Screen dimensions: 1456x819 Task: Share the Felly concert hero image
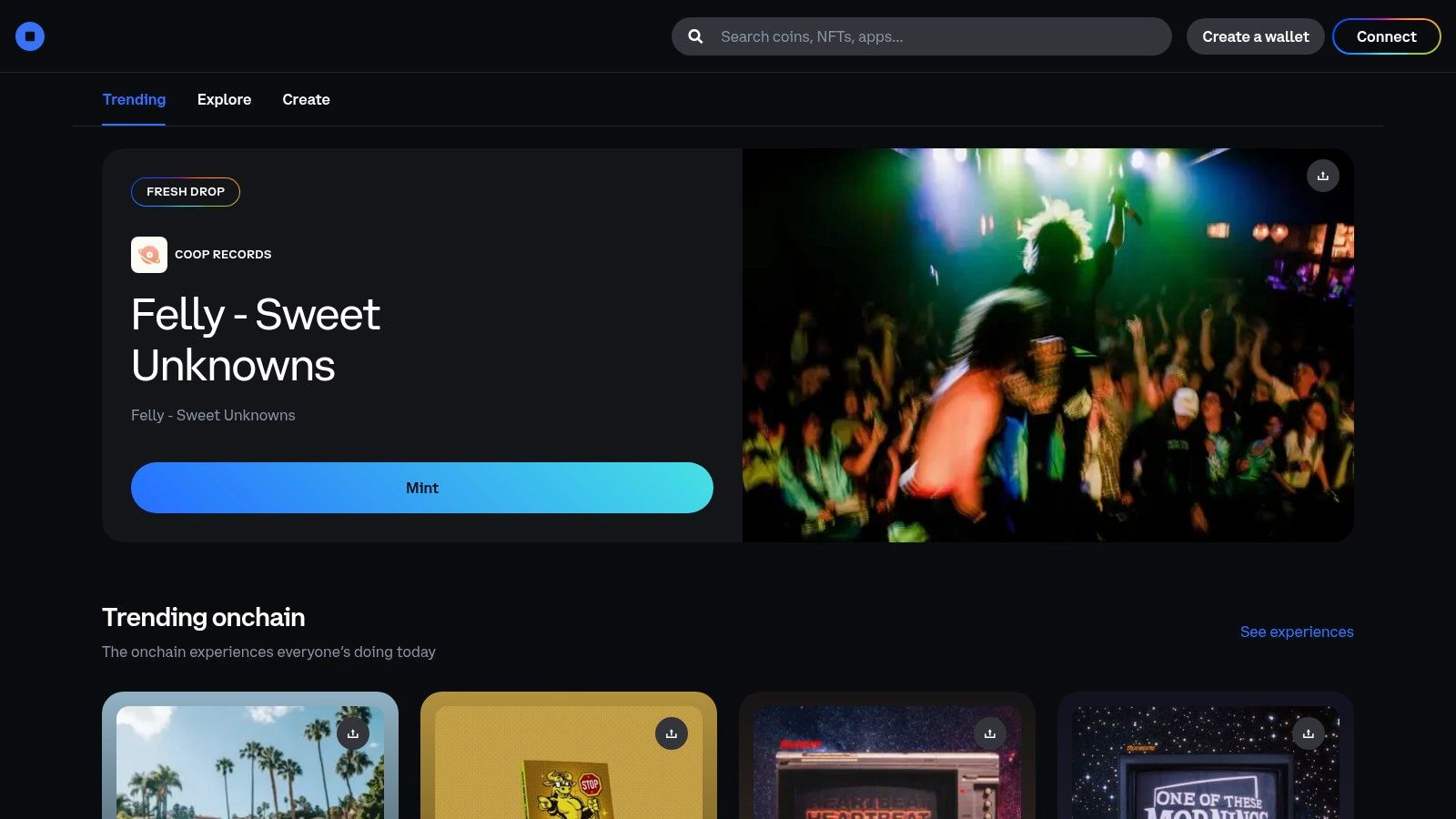1322,176
